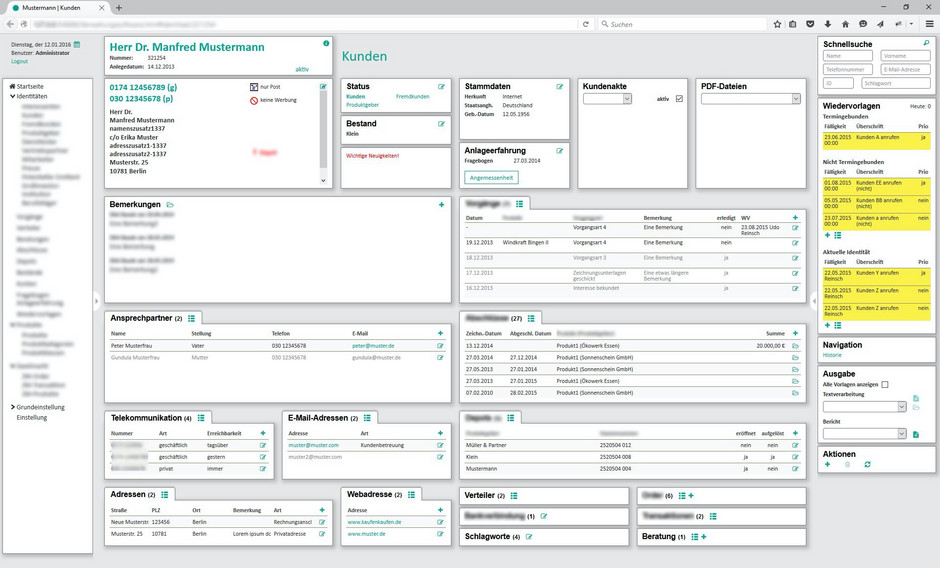The width and height of the screenshot is (940, 568).
Task: Open the Textverarbeitung template dropdown
Action: pyautogui.click(x=864, y=407)
